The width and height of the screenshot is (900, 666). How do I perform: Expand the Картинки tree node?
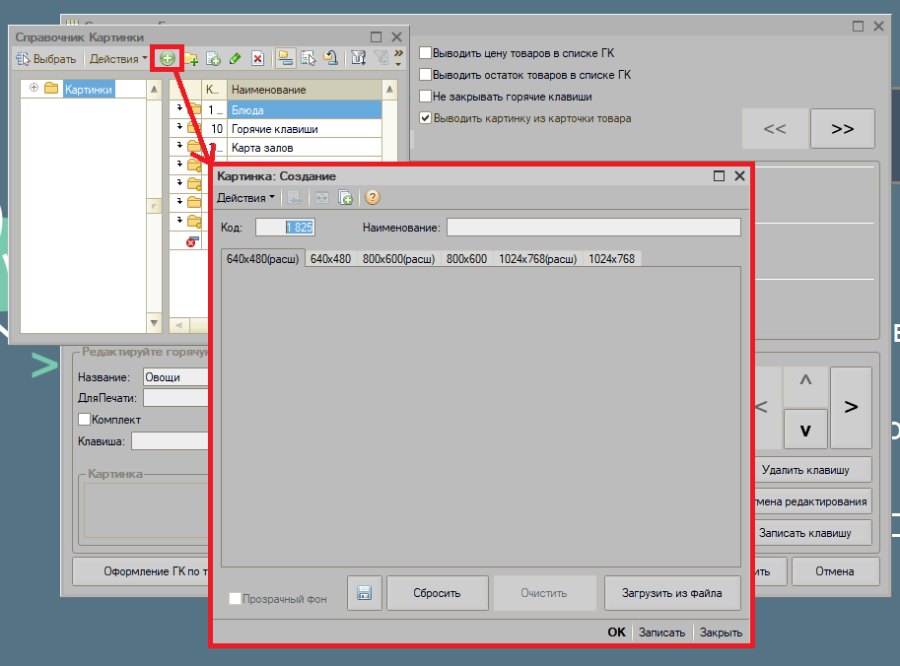click(34, 88)
